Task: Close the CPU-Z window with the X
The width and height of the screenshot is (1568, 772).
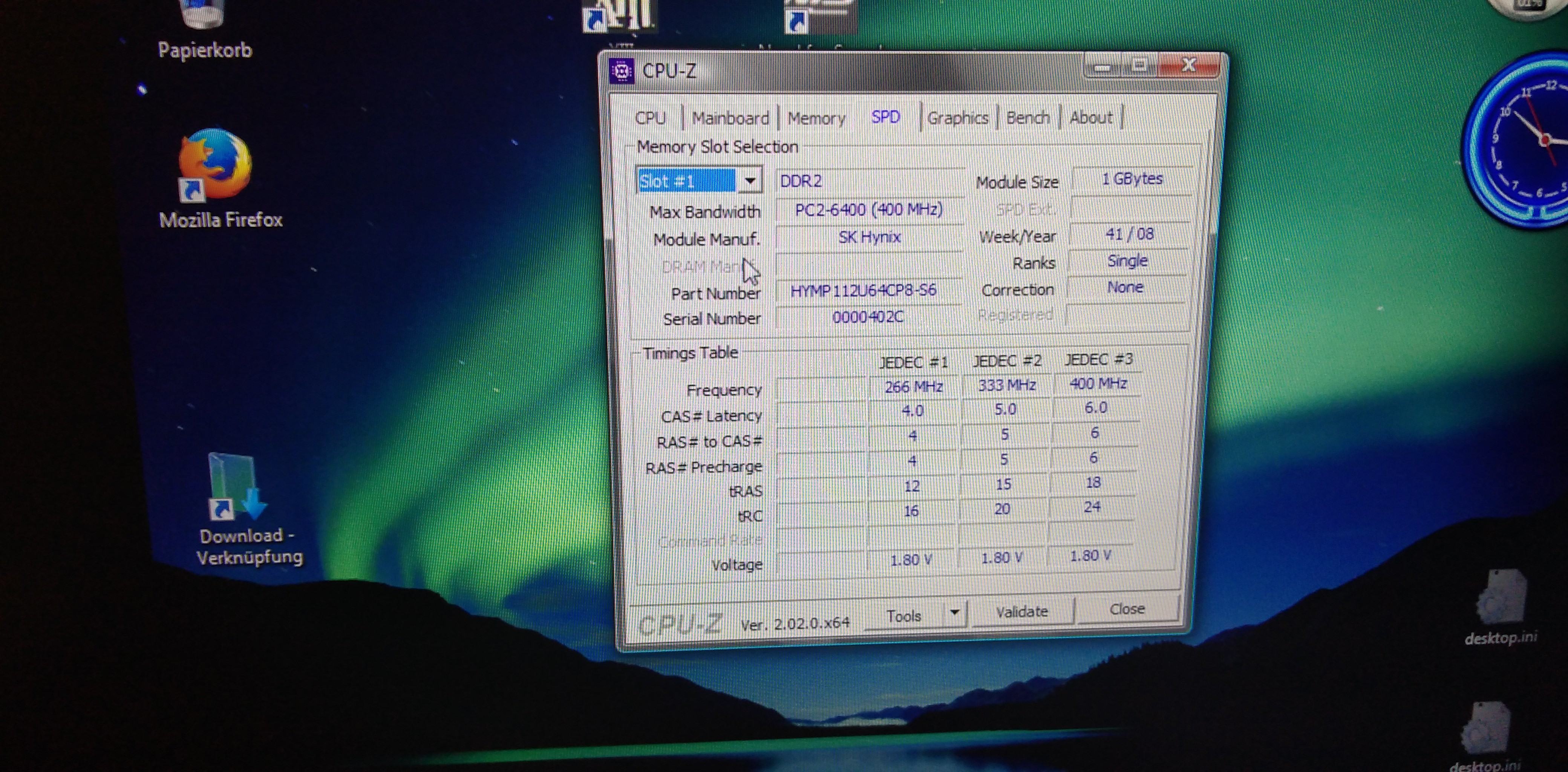Action: pyautogui.click(x=1189, y=64)
